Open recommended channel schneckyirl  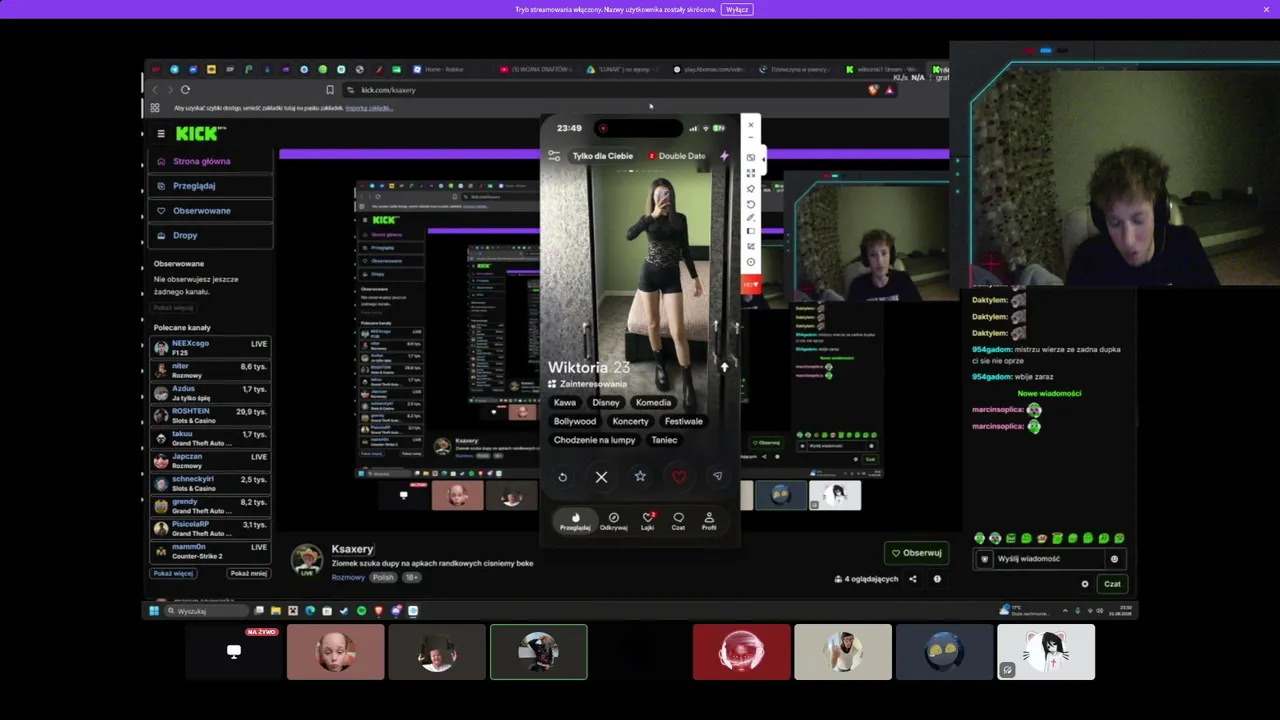click(210, 483)
